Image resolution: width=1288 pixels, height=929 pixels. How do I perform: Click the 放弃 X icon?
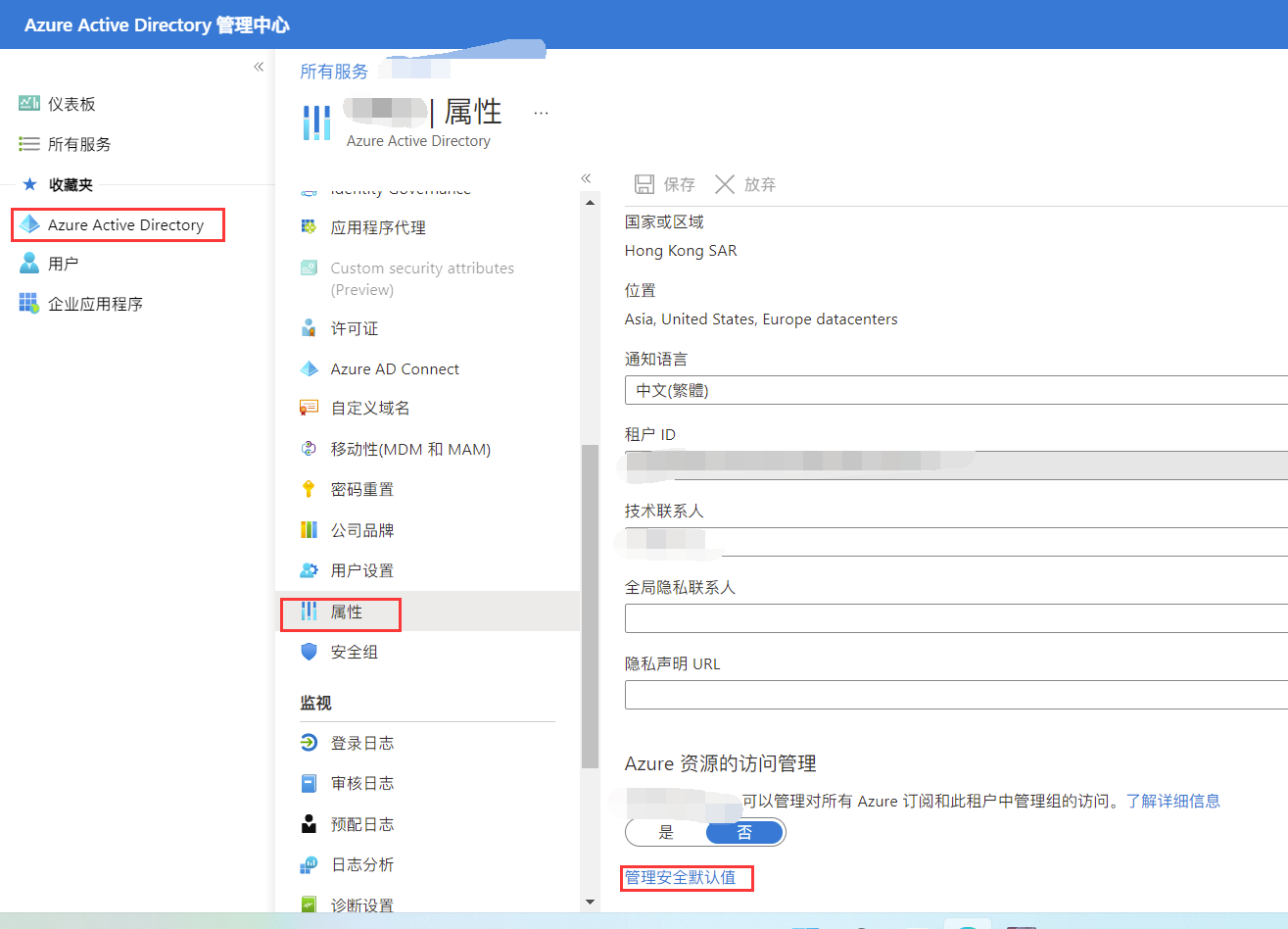725,184
